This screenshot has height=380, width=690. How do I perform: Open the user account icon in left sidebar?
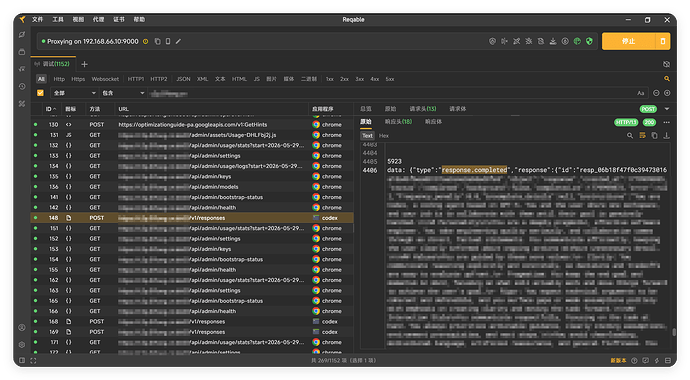[x=22, y=328]
